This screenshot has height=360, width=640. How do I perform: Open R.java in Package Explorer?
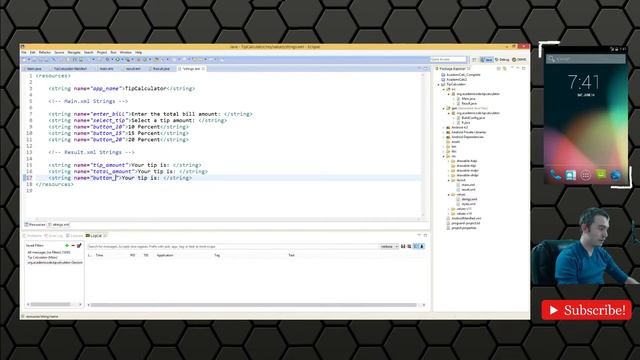(466, 123)
